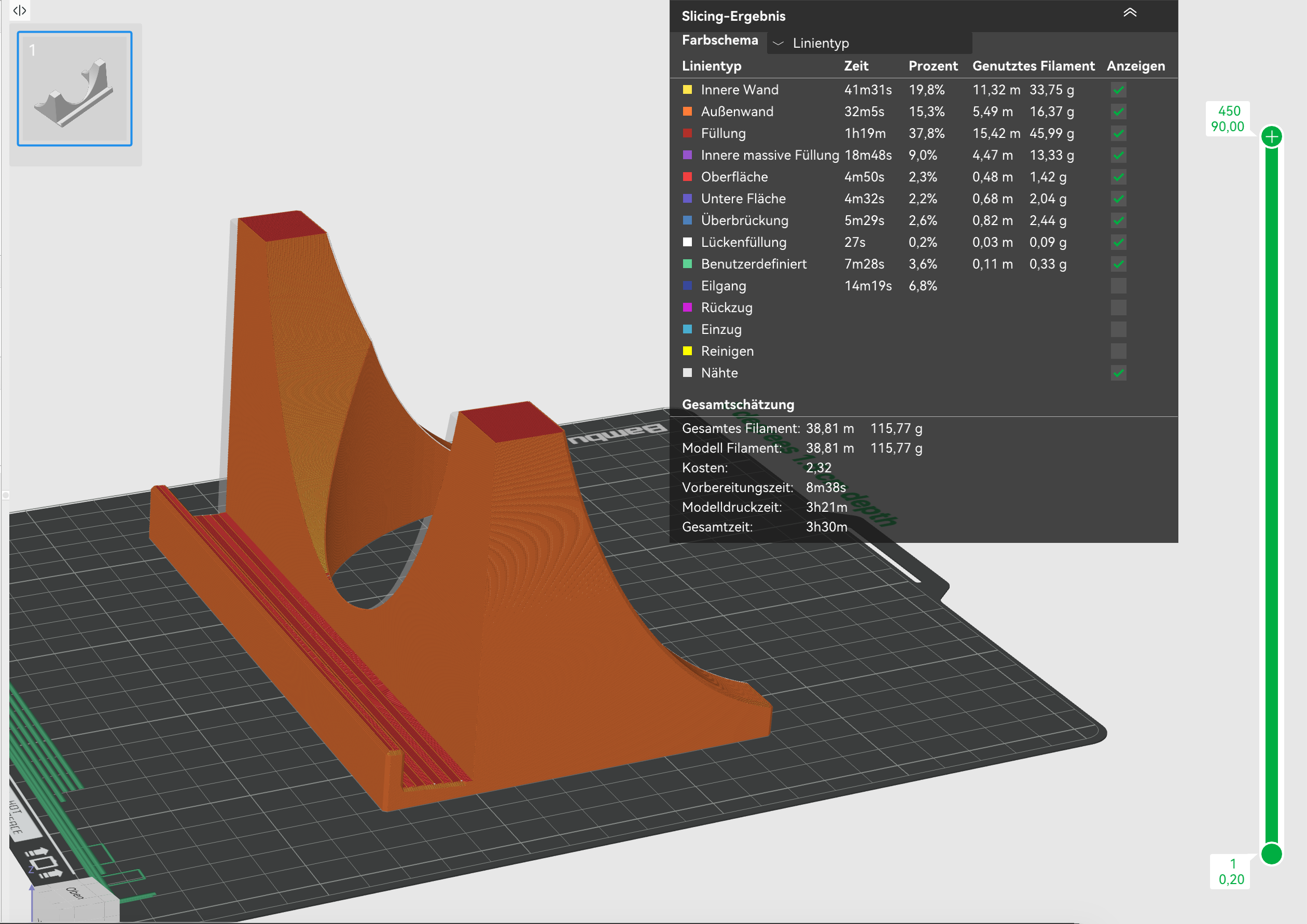Screen dimensions: 1307x924
Task: Enable the Rückzug display checkbox
Action: click(1118, 308)
